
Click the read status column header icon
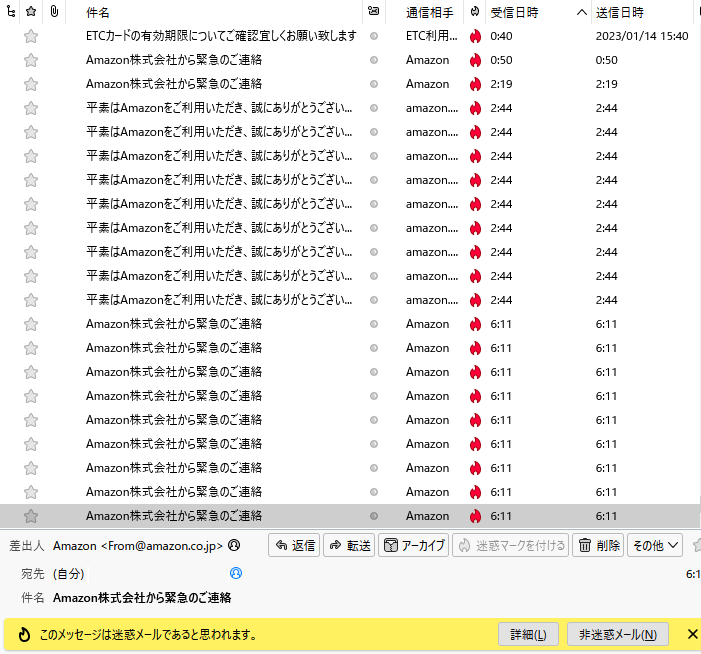[373, 11]
